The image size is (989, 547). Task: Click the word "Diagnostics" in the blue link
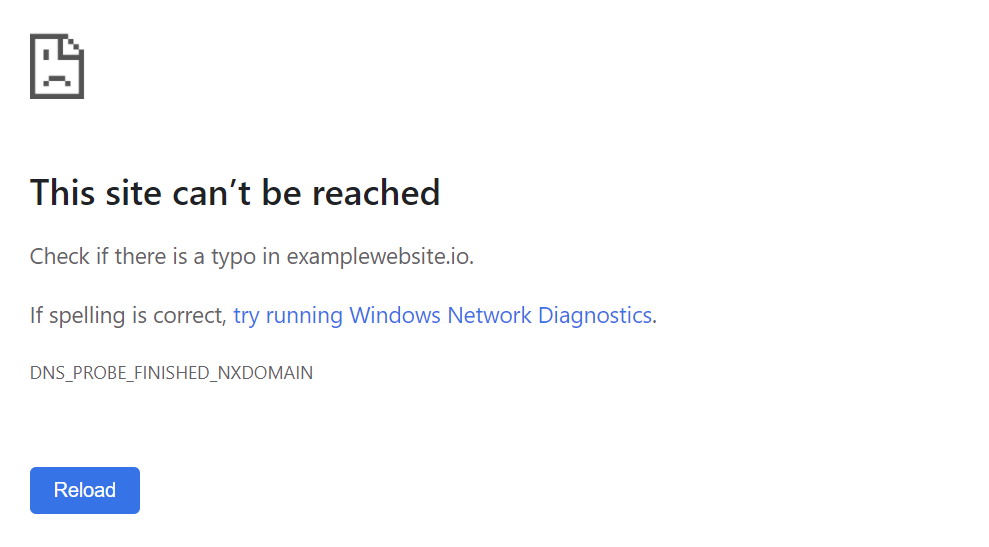[x=595, y=315]
